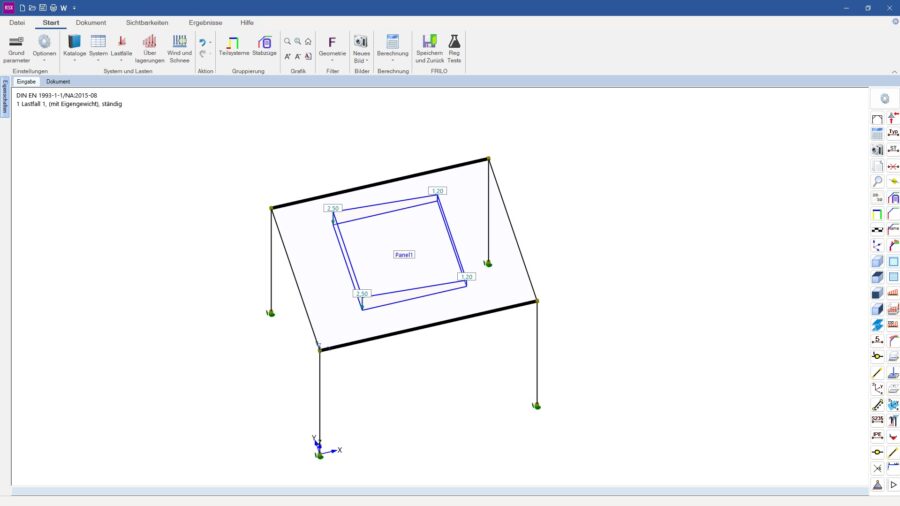
Task: Switch to the Dokument view tab
Action: tap(58, 81)
